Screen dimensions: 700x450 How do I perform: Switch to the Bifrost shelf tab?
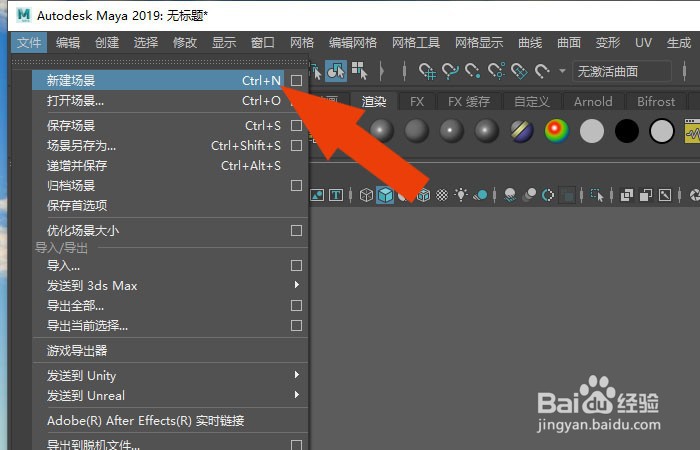[656, 101]
